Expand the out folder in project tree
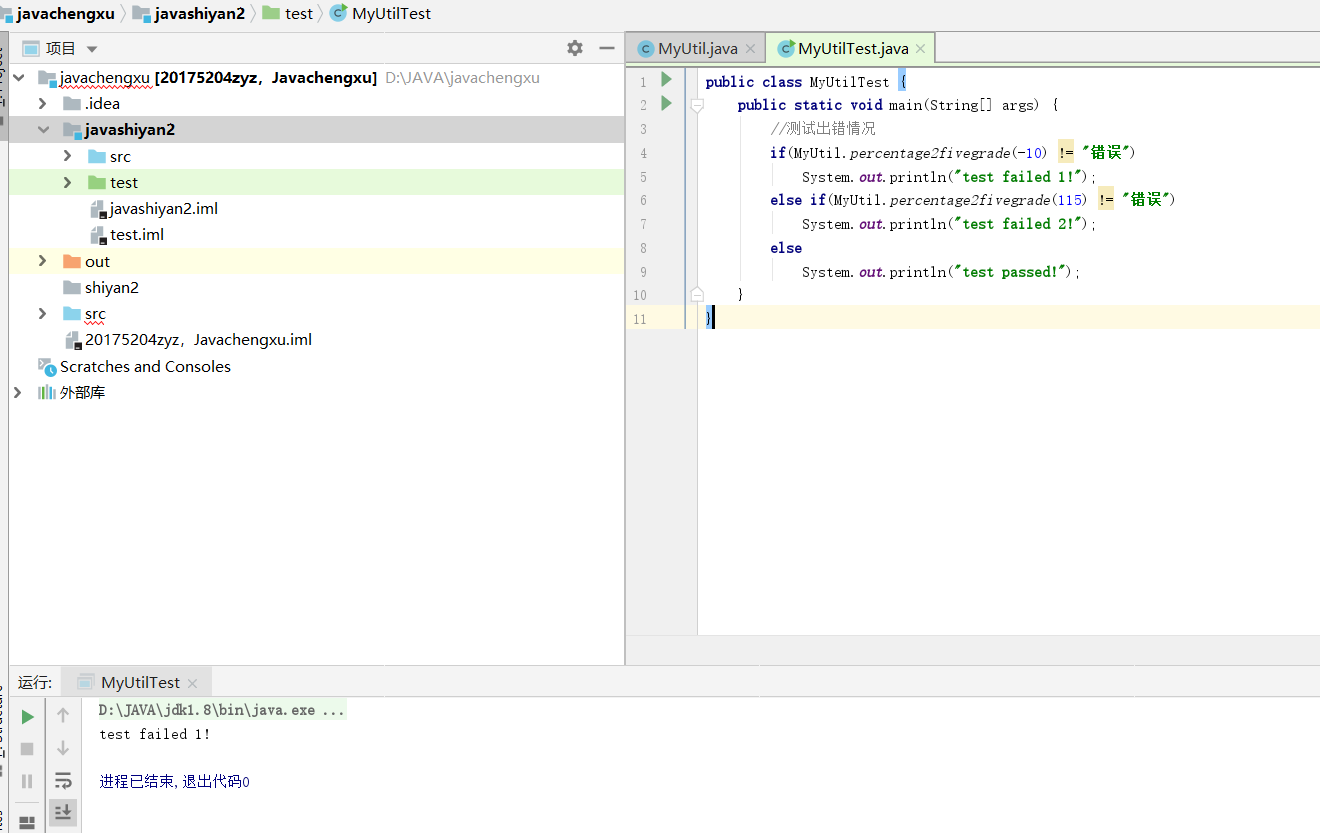The image size is (1320, 833). tap(42, 261)
